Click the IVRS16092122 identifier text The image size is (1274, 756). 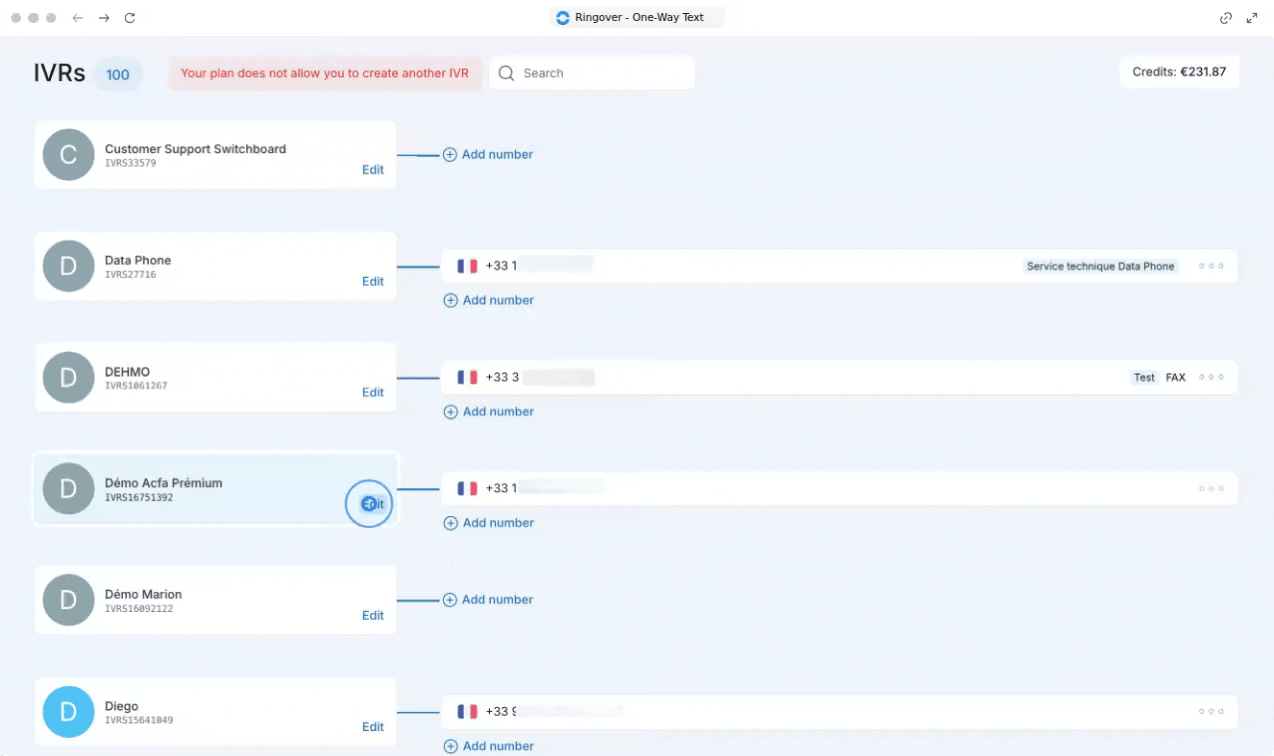coord(139,608)
